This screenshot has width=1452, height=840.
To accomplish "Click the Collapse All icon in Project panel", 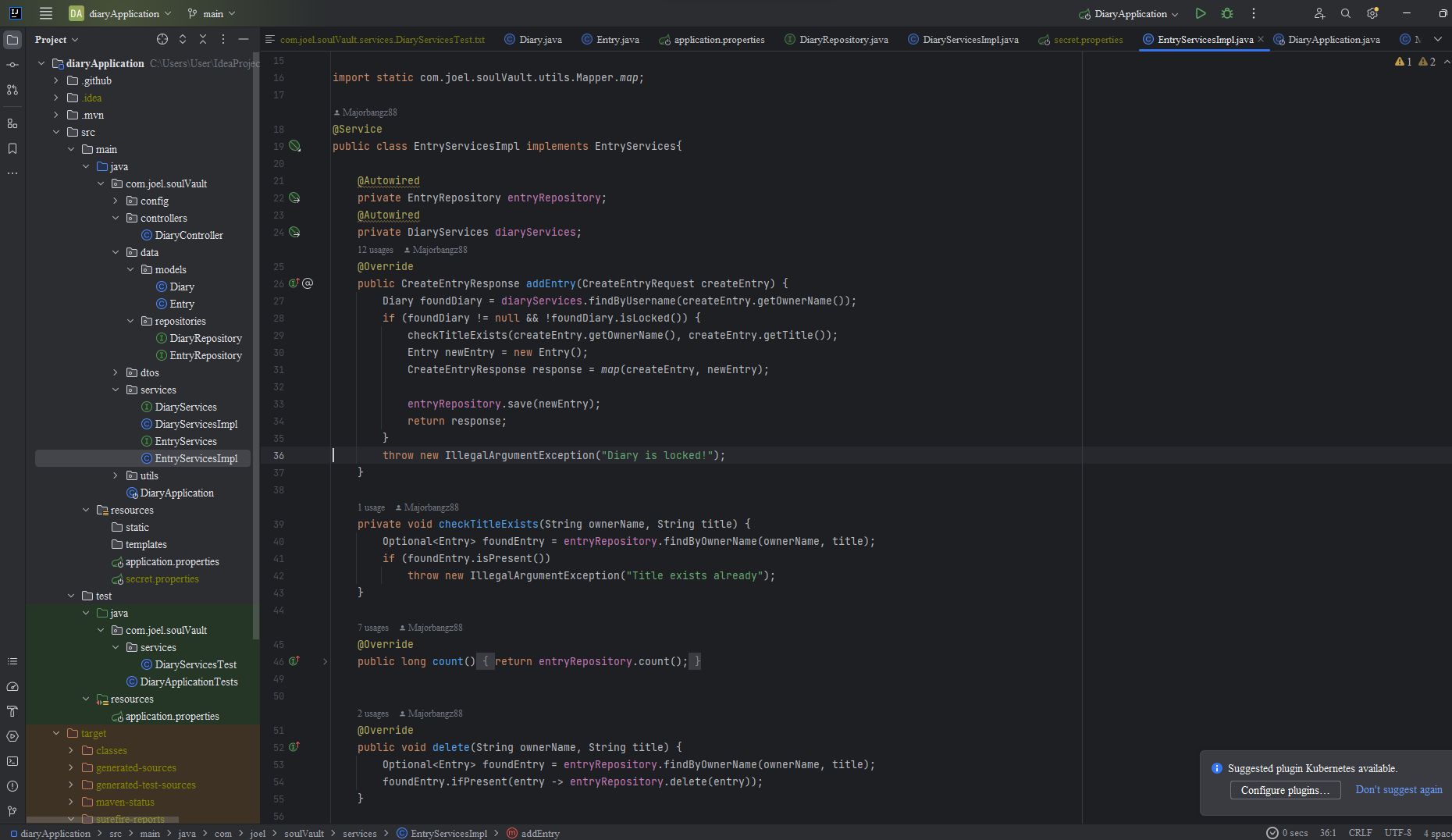I will (x=203, y=39).
